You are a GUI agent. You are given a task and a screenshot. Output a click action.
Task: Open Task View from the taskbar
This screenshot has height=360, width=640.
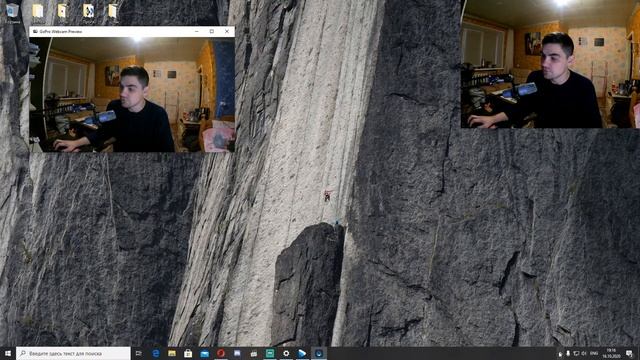click(139, 353)
